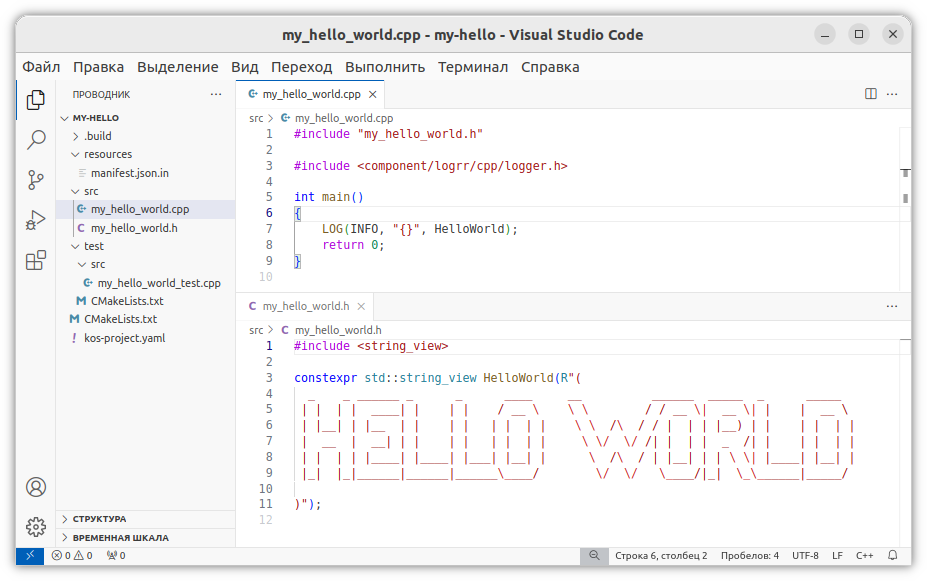Image resolution: width=927 pixels, height=581 pixels.
Task: Open the Source Control view icon
Action: 35,180
